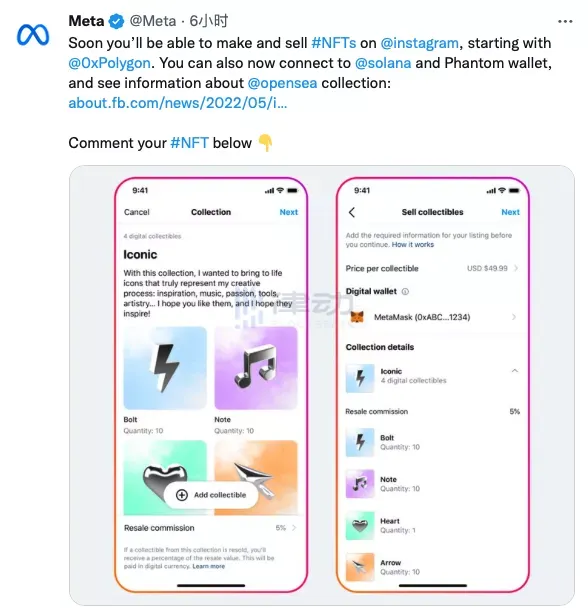Viewport: 588px width, 616px height.
Task: Open the #NFTs hashtag link
Action: pos(333,43)
